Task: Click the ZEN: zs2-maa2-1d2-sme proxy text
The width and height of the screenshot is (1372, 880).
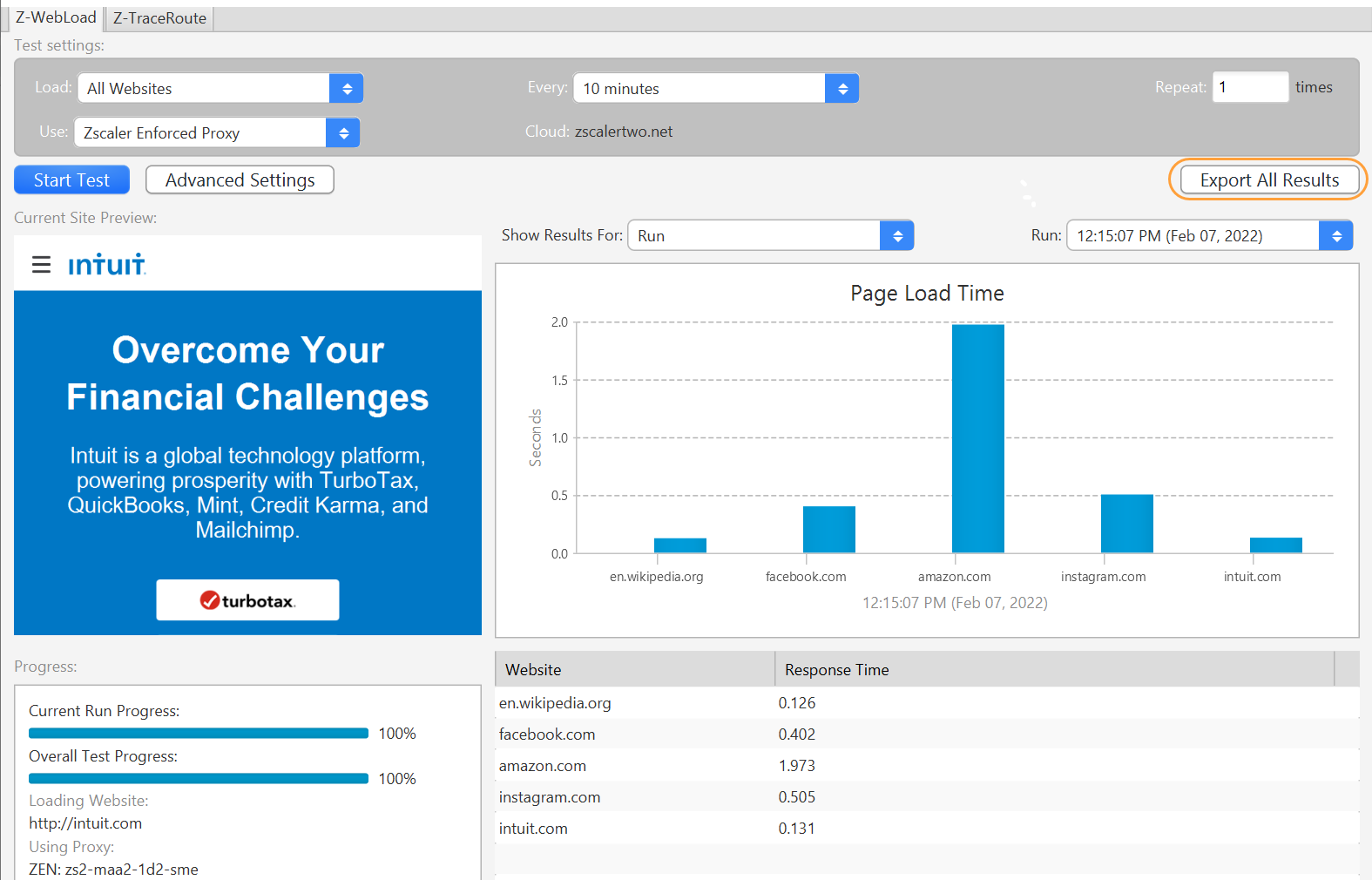Action: coord(113,870)
